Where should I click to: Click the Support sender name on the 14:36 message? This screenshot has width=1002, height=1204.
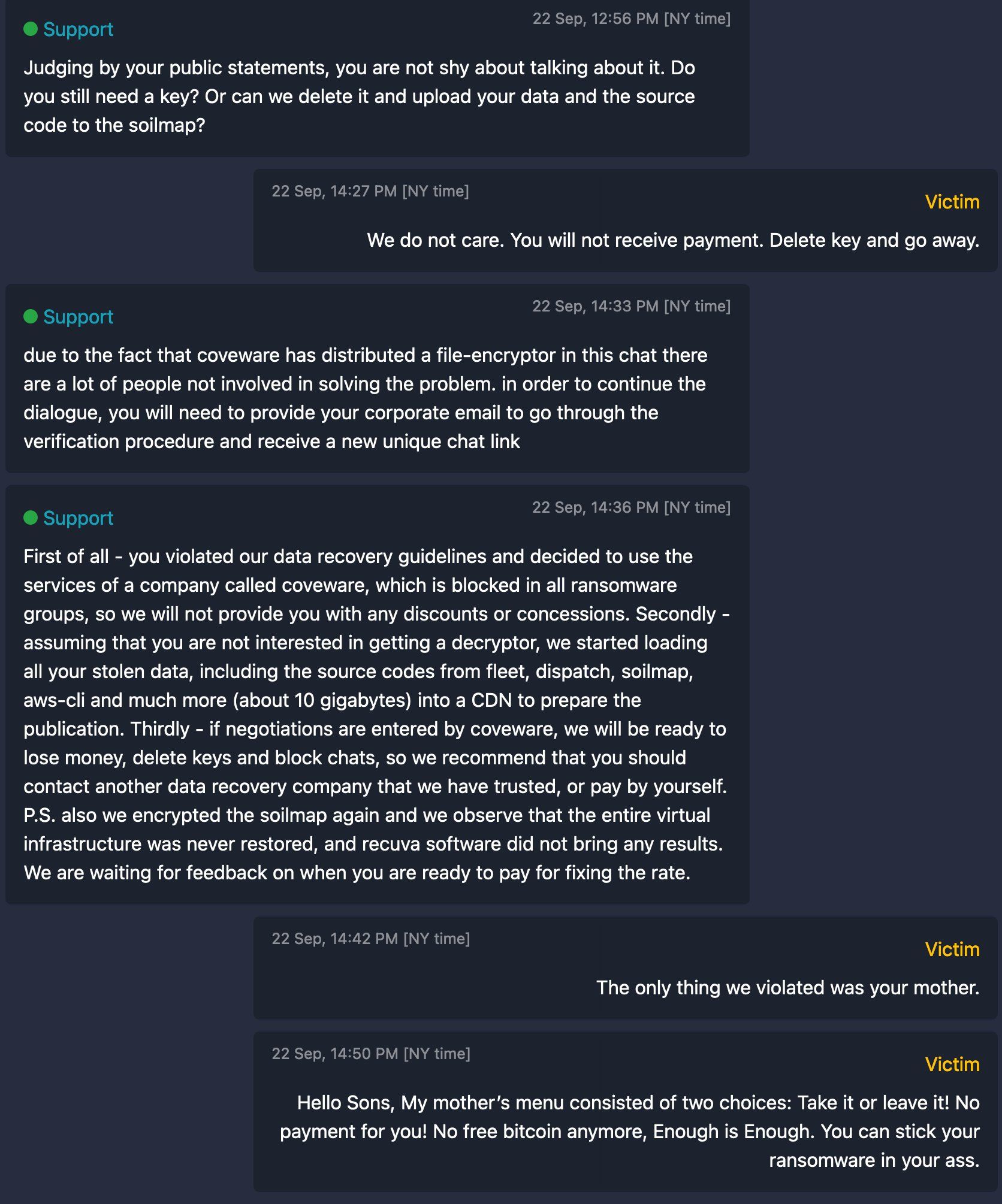(78, 518)
